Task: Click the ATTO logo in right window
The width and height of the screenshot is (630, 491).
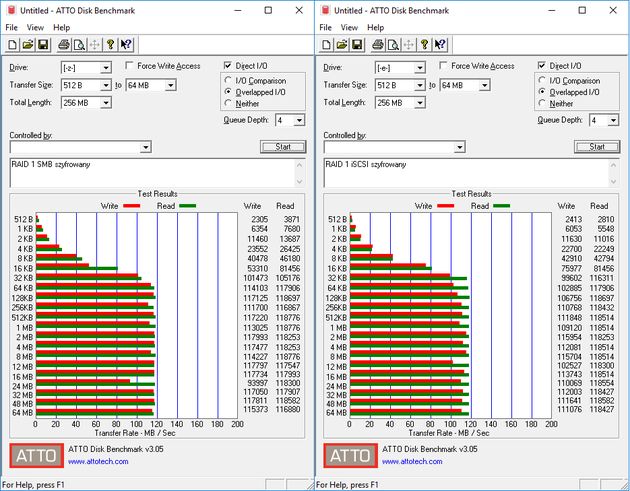Action: coord(351,456)
